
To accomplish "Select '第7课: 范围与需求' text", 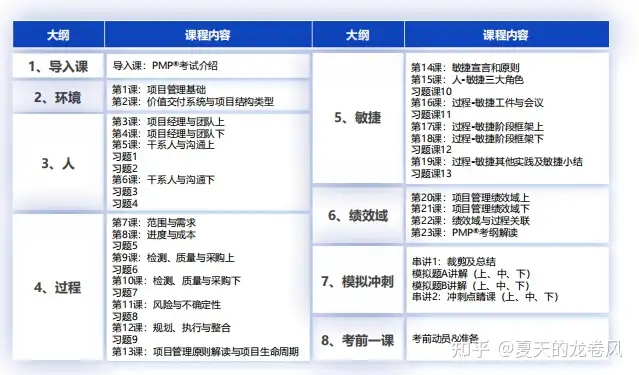I will click(x=154, y=223).
